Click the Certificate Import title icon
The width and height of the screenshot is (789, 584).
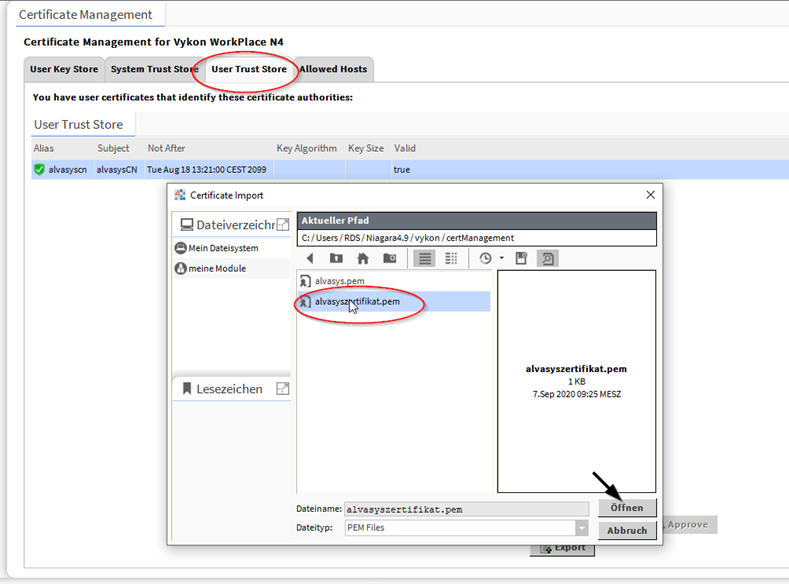click(x=180, y=195)
